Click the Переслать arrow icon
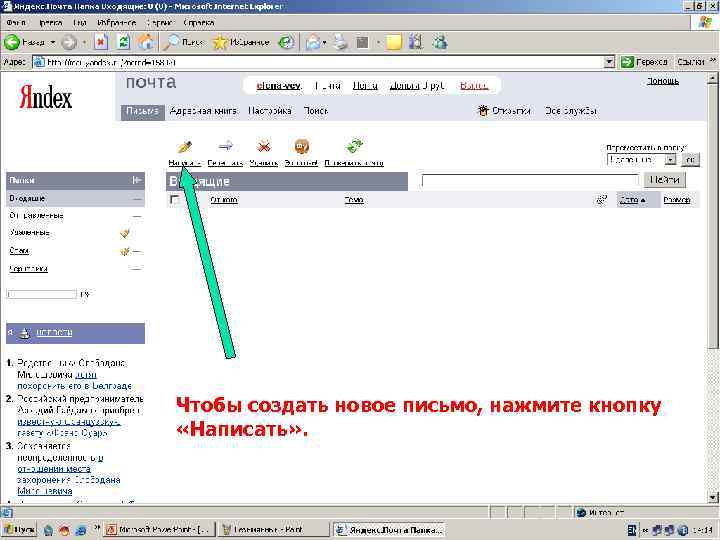This screenshot has width=720, height=540. [225, 146]
